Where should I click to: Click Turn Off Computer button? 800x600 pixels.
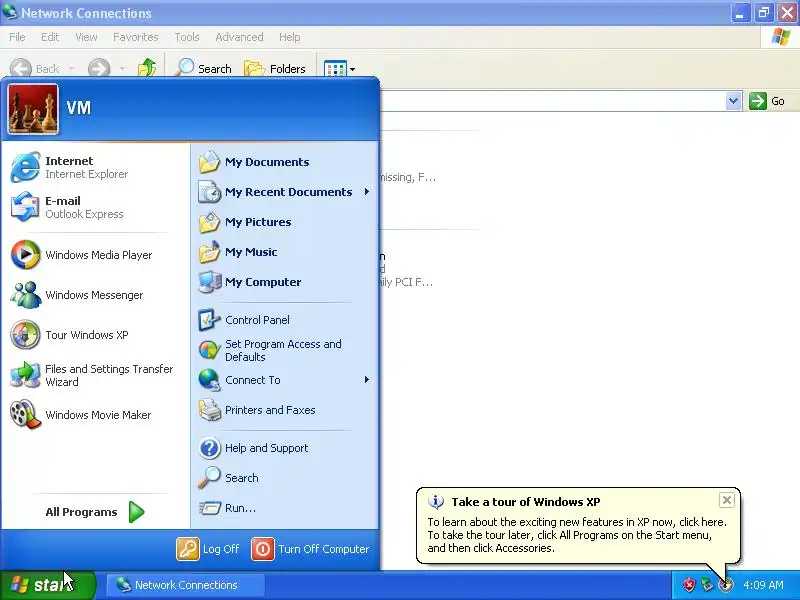[310, 549]
